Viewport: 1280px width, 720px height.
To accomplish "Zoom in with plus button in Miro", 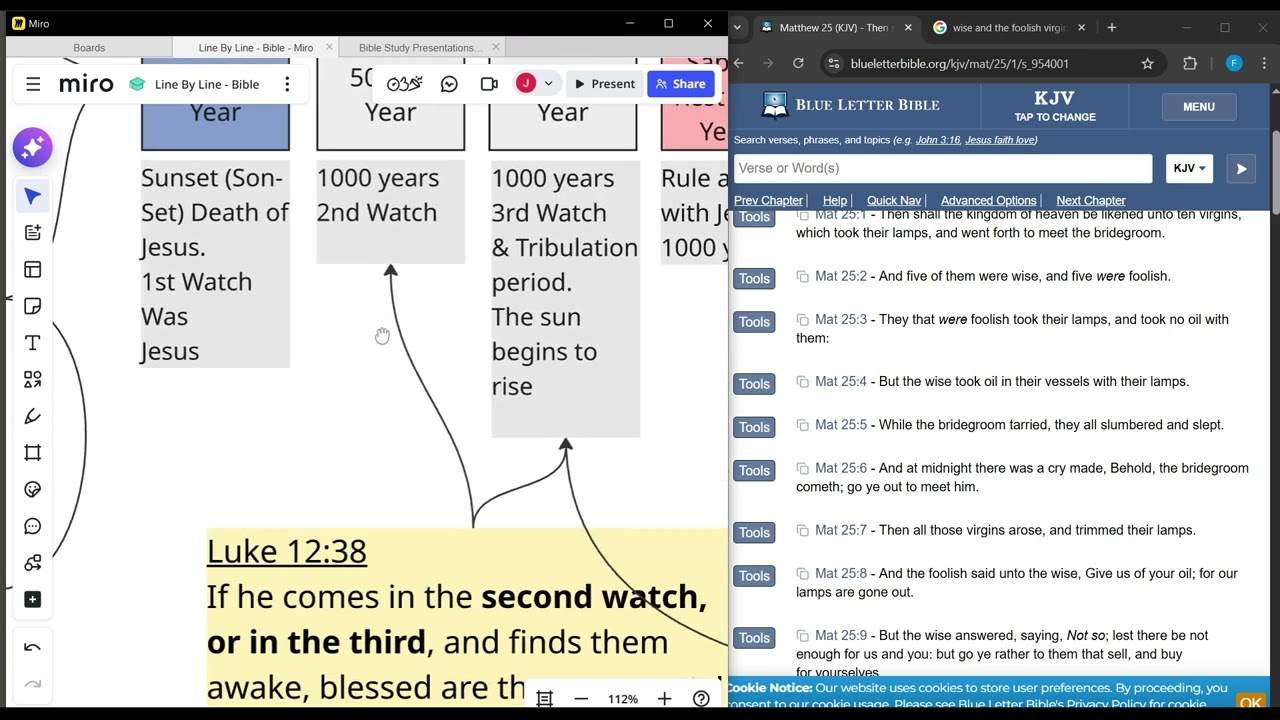I will (664, 699).
